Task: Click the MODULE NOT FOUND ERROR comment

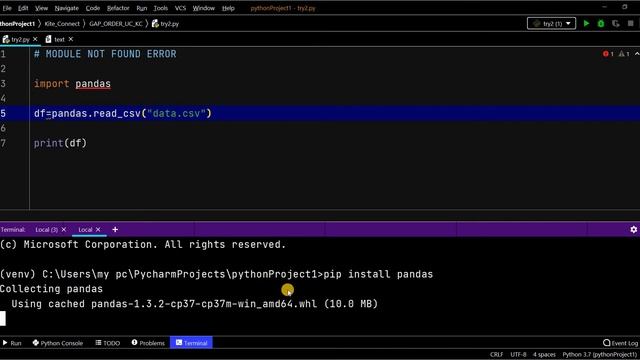Action: (105, 54)
